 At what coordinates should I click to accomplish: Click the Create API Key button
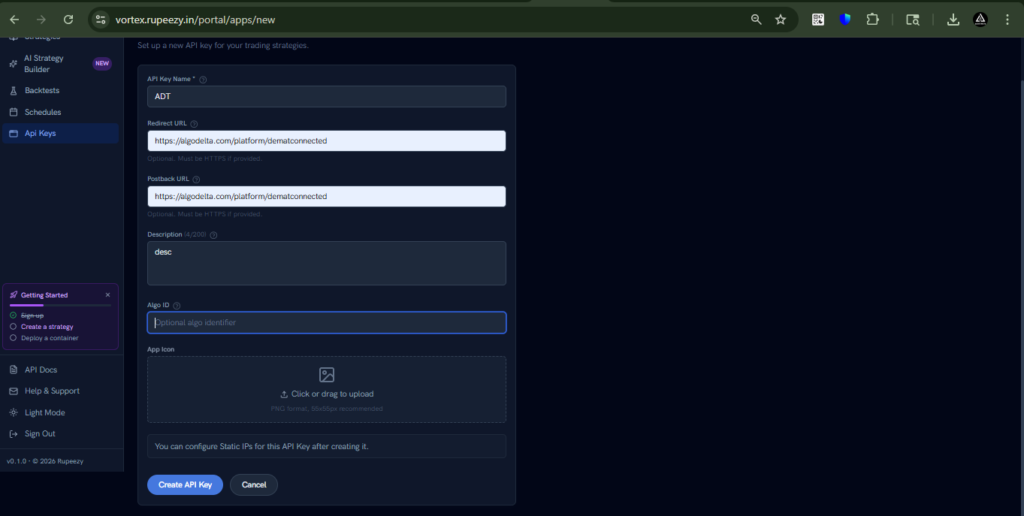185,485
